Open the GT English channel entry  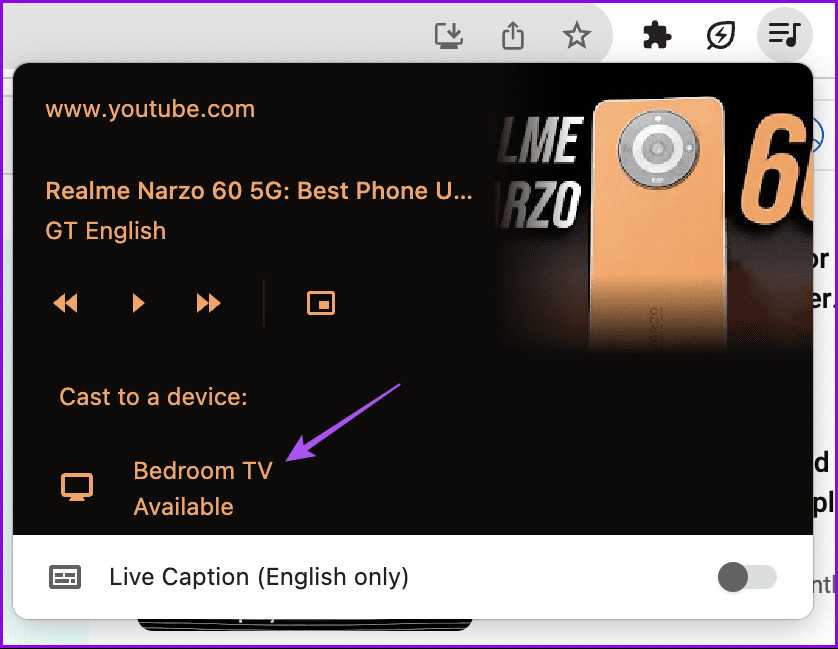click(105, 230)
